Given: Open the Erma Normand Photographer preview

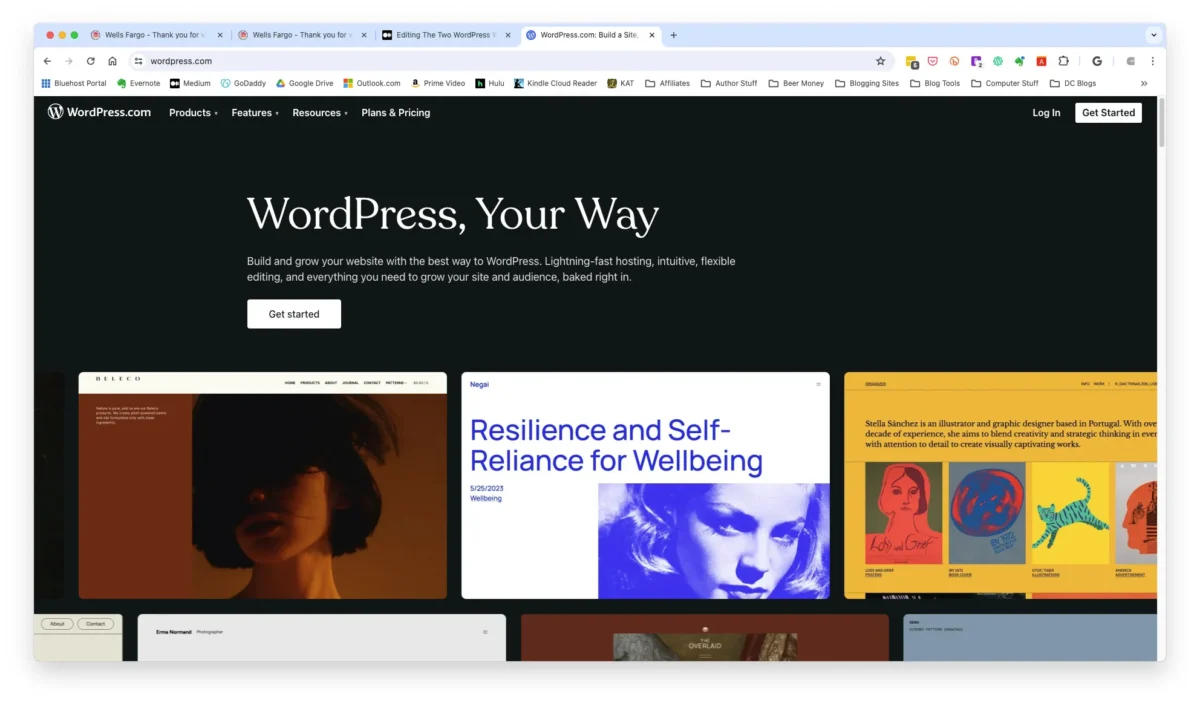Looking at the screenshot, I should (x=322, y=637).
